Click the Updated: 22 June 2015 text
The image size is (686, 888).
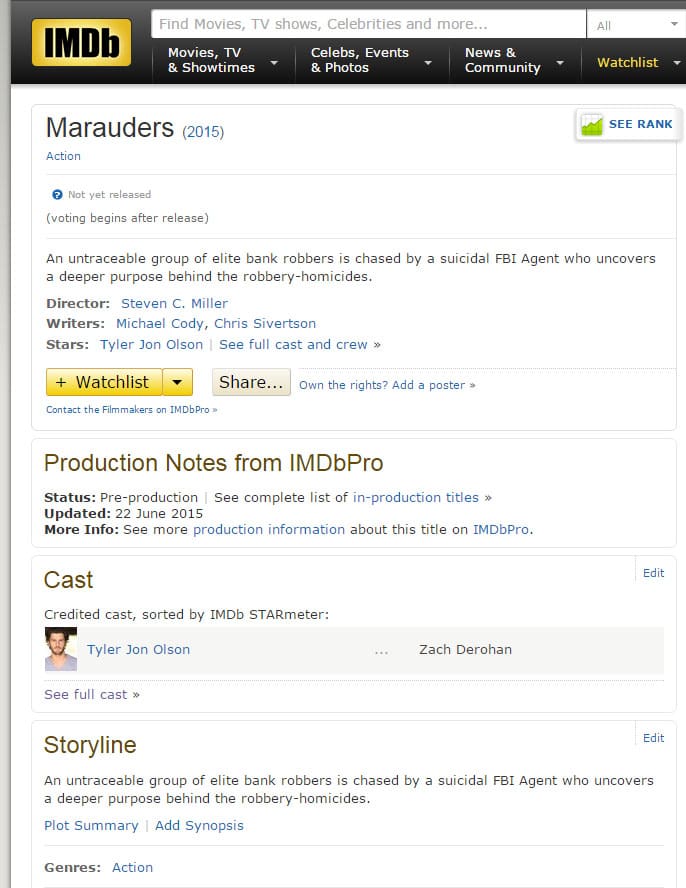[x=123, y=514]
